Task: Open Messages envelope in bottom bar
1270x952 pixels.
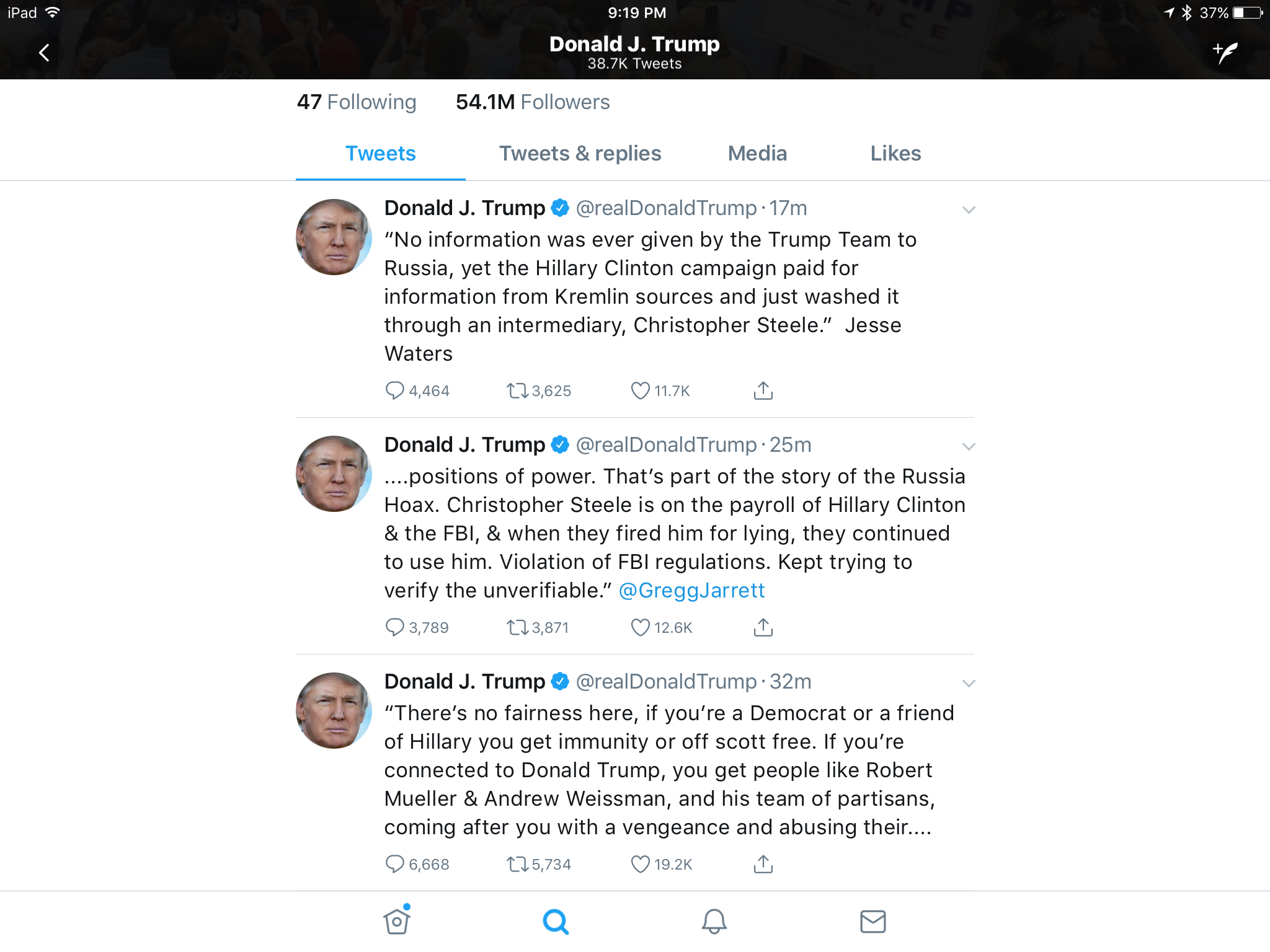Action: tap(873, 922)
